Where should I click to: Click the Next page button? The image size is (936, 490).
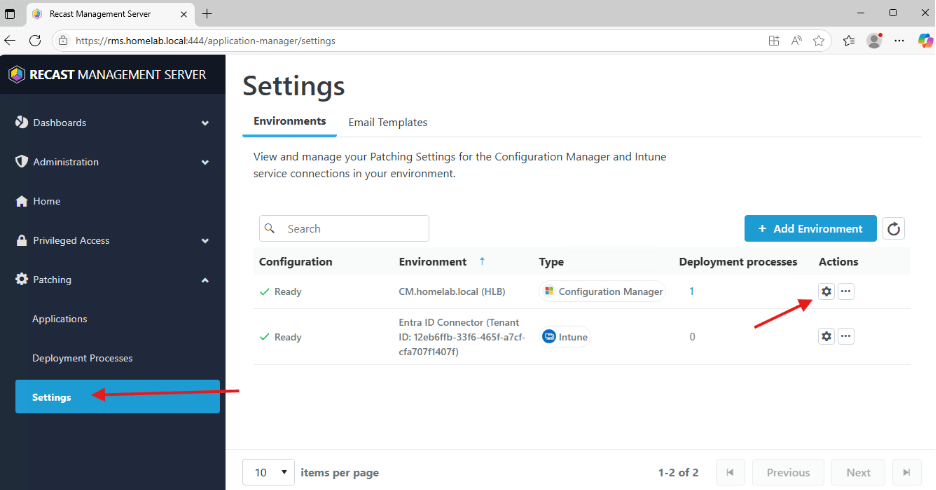858,473
